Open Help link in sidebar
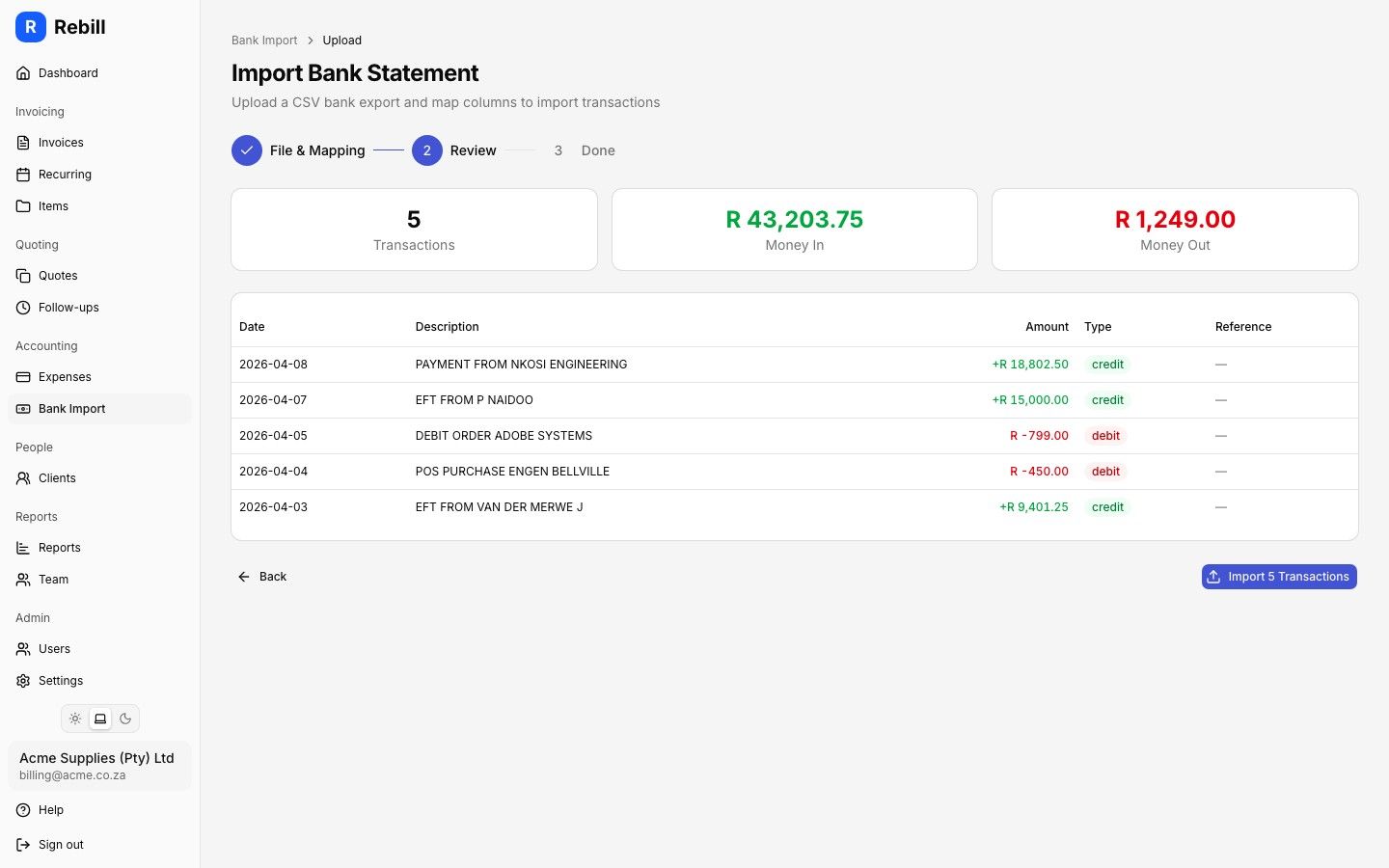Viewport: 1389px width, 868px height. [x=99, y=810]
